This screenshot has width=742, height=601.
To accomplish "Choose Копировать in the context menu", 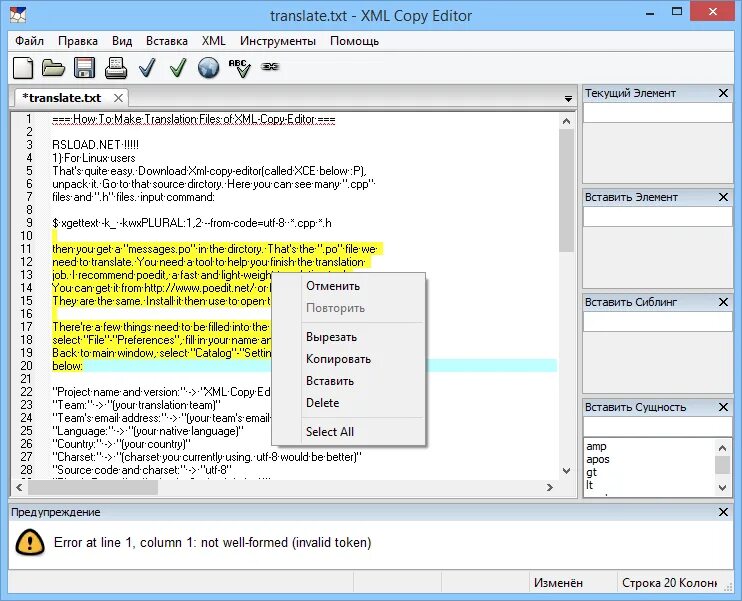I will pyautogui.click(x=349, y=359).
